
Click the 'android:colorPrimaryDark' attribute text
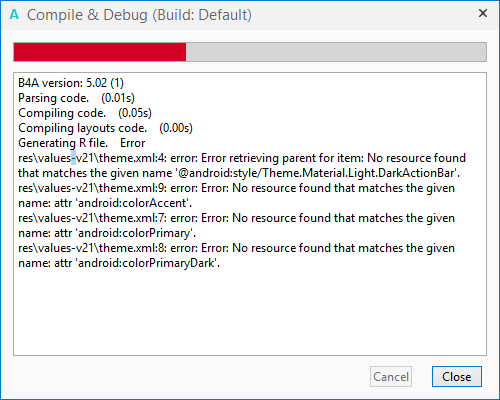147,263
